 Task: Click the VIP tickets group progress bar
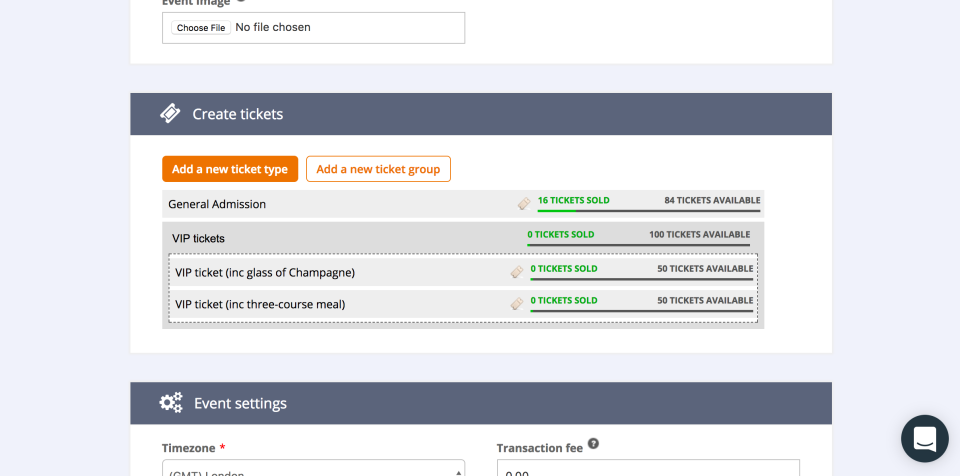[639, 245]
